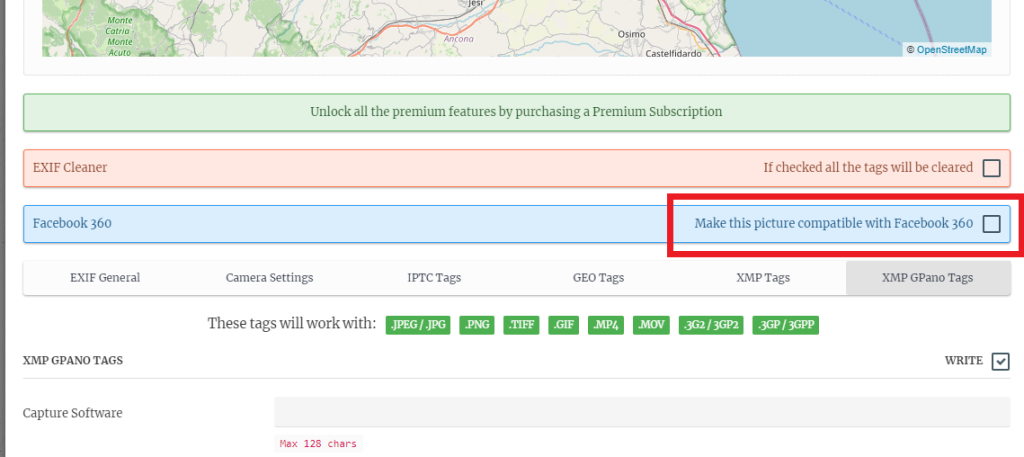Click the Facebook 360 label
Screen dimensions: 1024x457
[72, 224]
